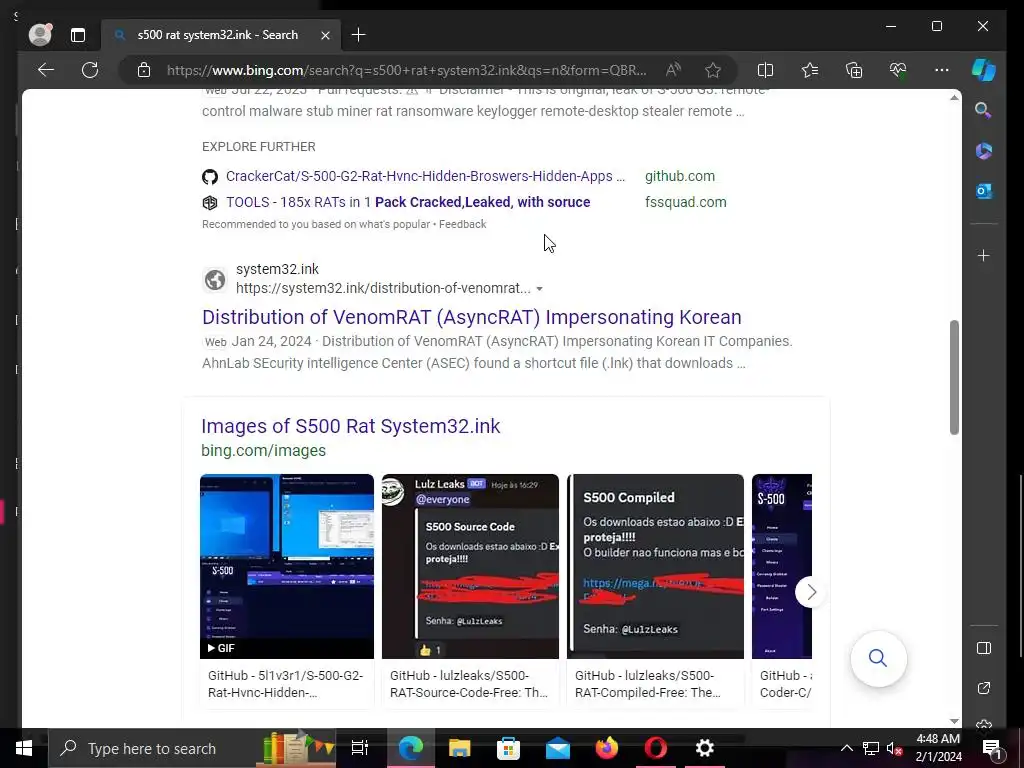Add a sidebar app with plus
The width and height of the screenshot is (1024, 768).
[984, 255]
